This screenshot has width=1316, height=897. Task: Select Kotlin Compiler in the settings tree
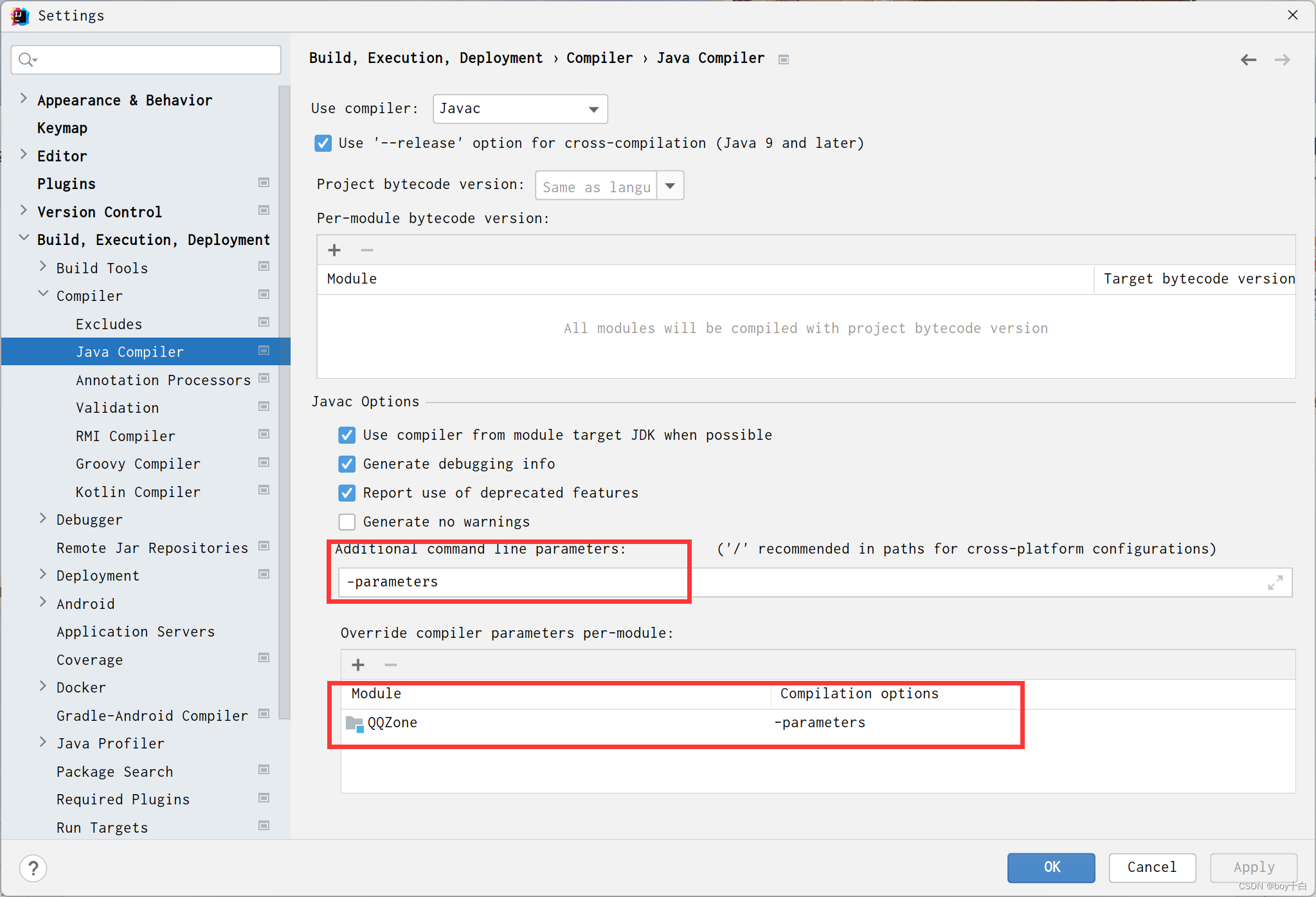(x=138, y=492)
